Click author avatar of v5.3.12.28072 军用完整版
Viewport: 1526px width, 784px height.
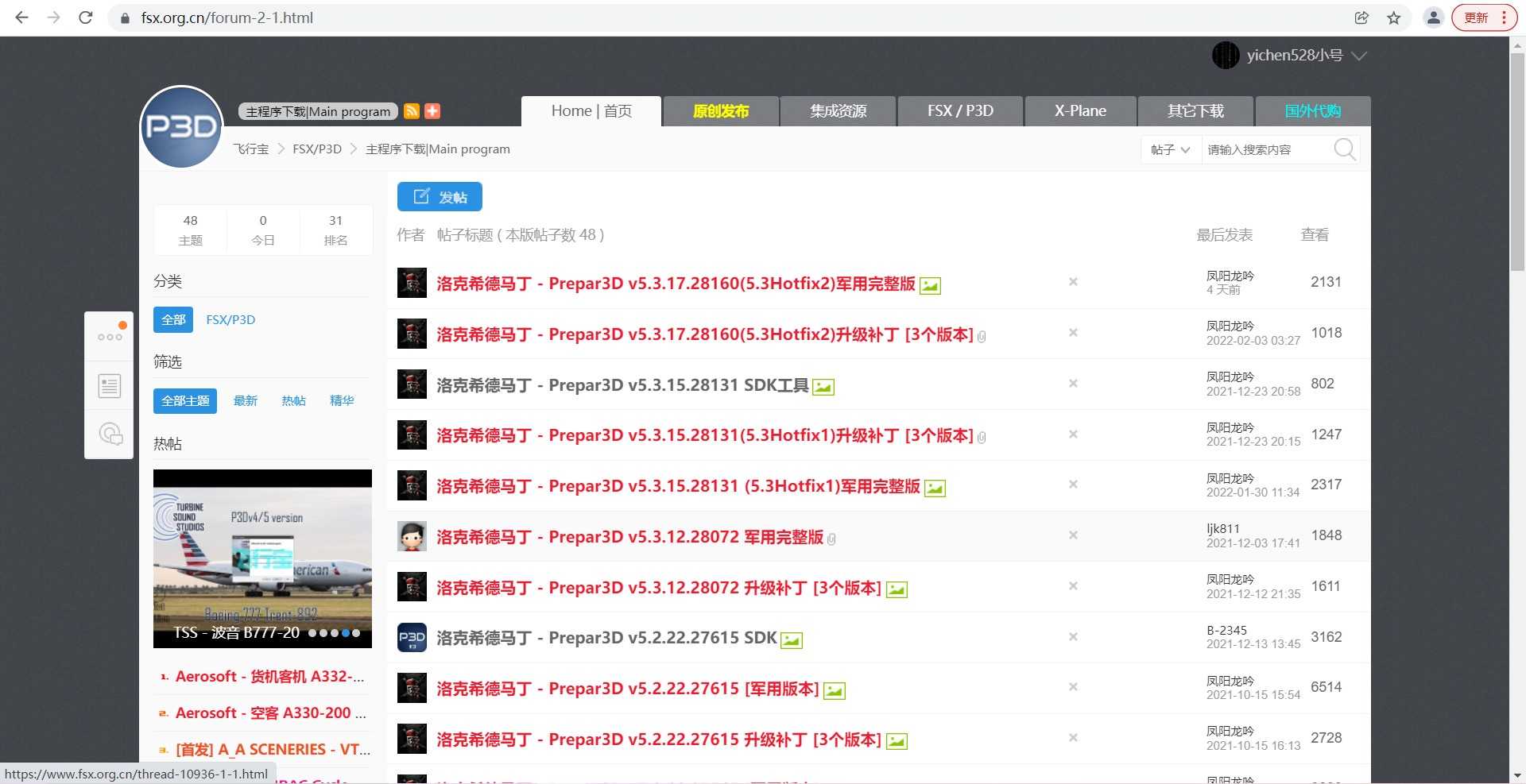412,536
